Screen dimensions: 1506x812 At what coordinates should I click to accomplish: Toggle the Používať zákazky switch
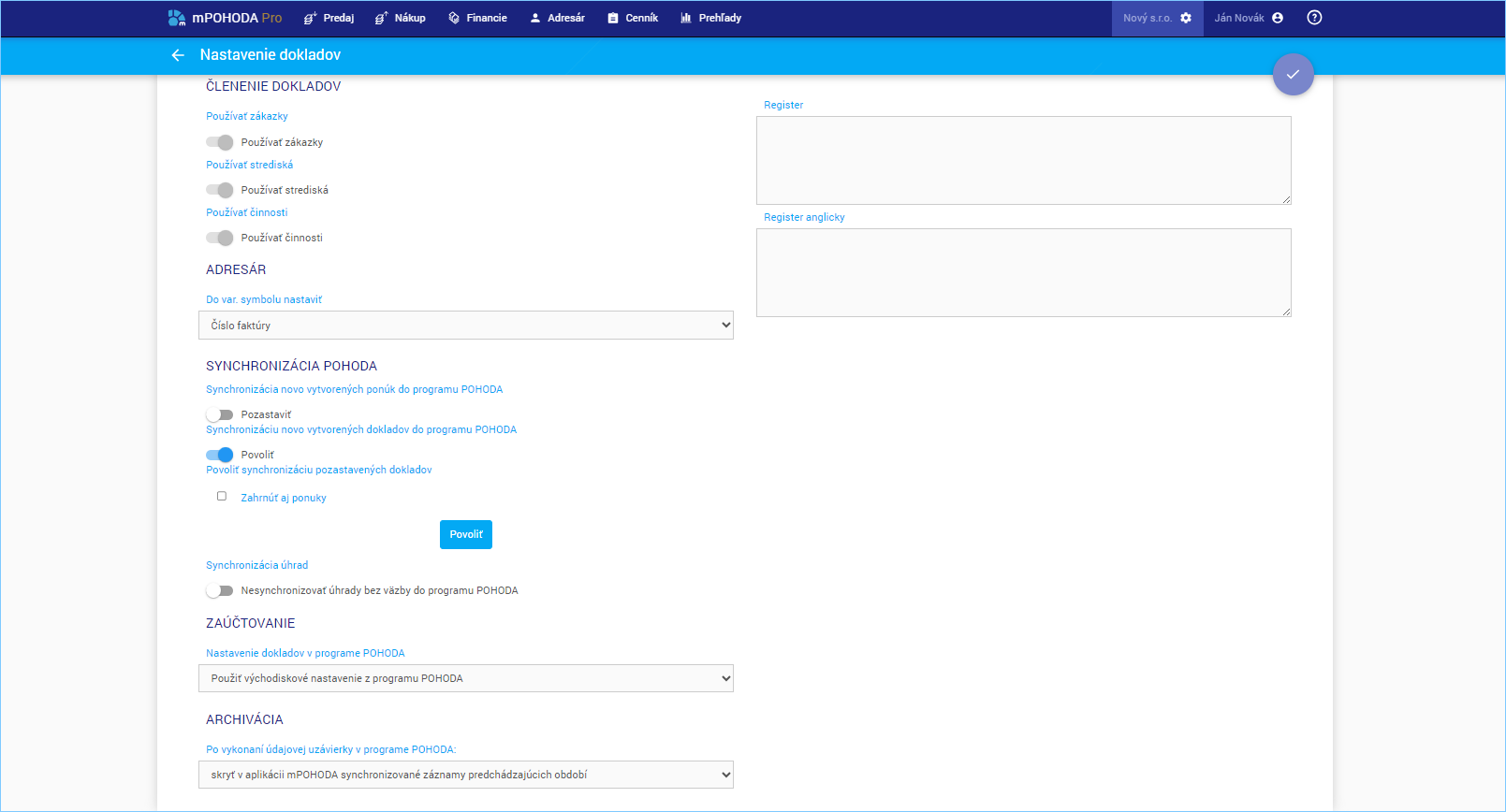coord(220,142)
